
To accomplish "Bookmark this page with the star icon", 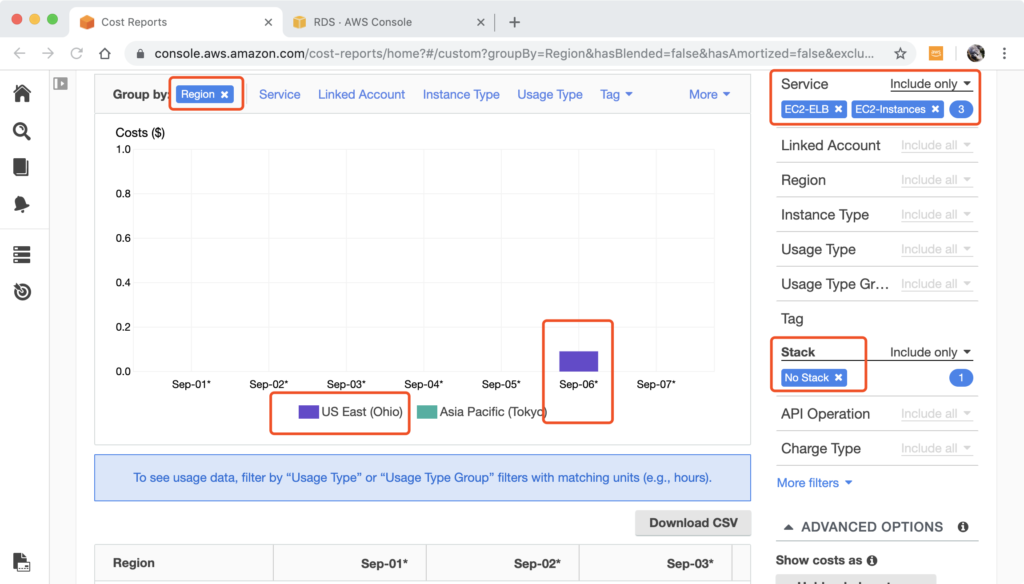I will pos(901,54).
